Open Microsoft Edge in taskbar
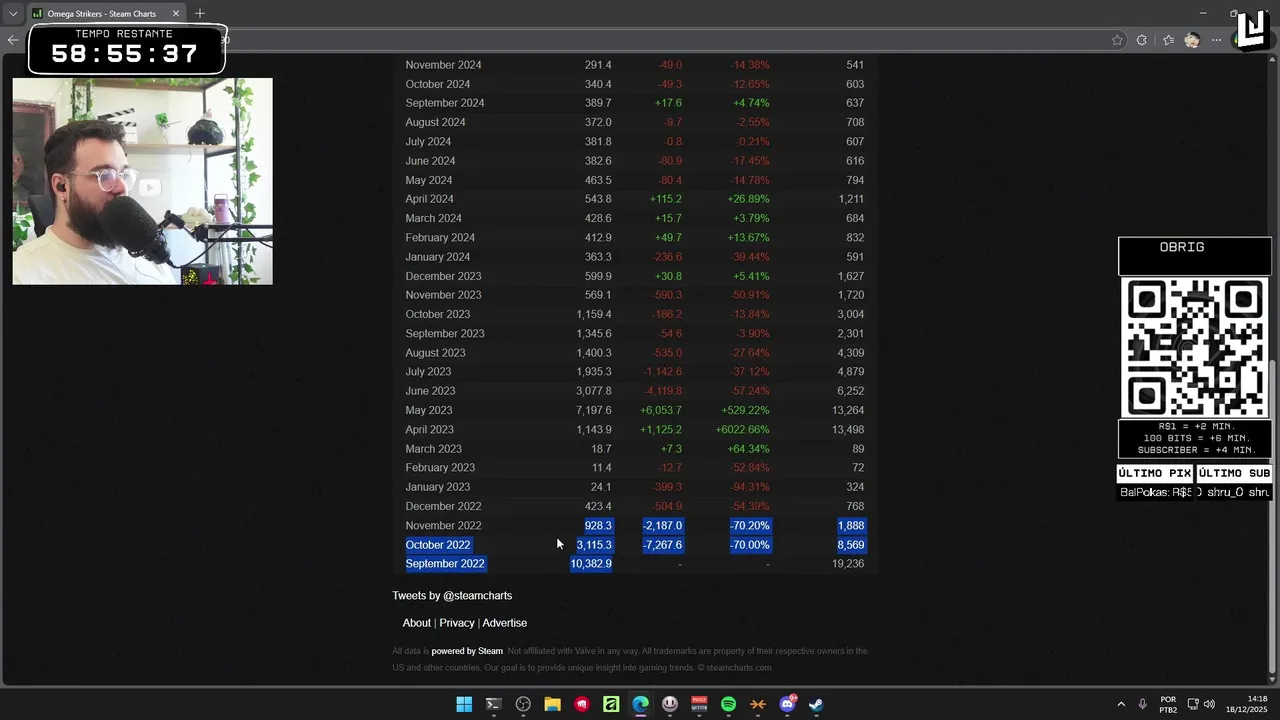This screenshot has width=1280, height=720. click(640, 704)
